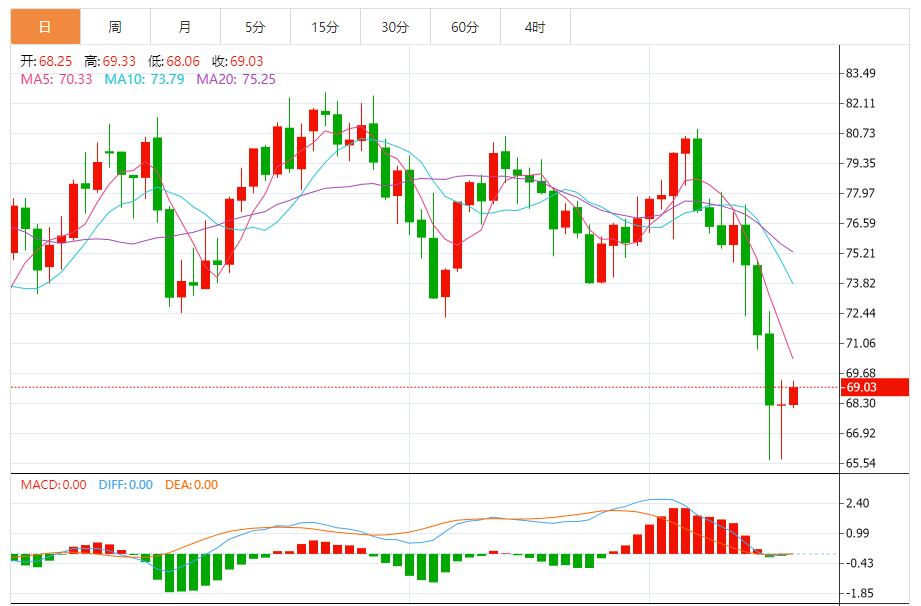Open the 4时 four-hour tab
This screenshot has height=606, width=921.
point(535,27)
